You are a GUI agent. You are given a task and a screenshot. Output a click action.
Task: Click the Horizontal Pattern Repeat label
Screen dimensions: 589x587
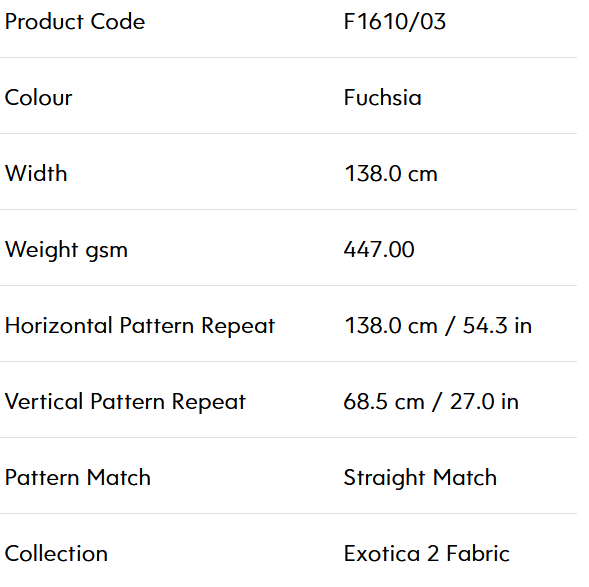pos(140,326)
